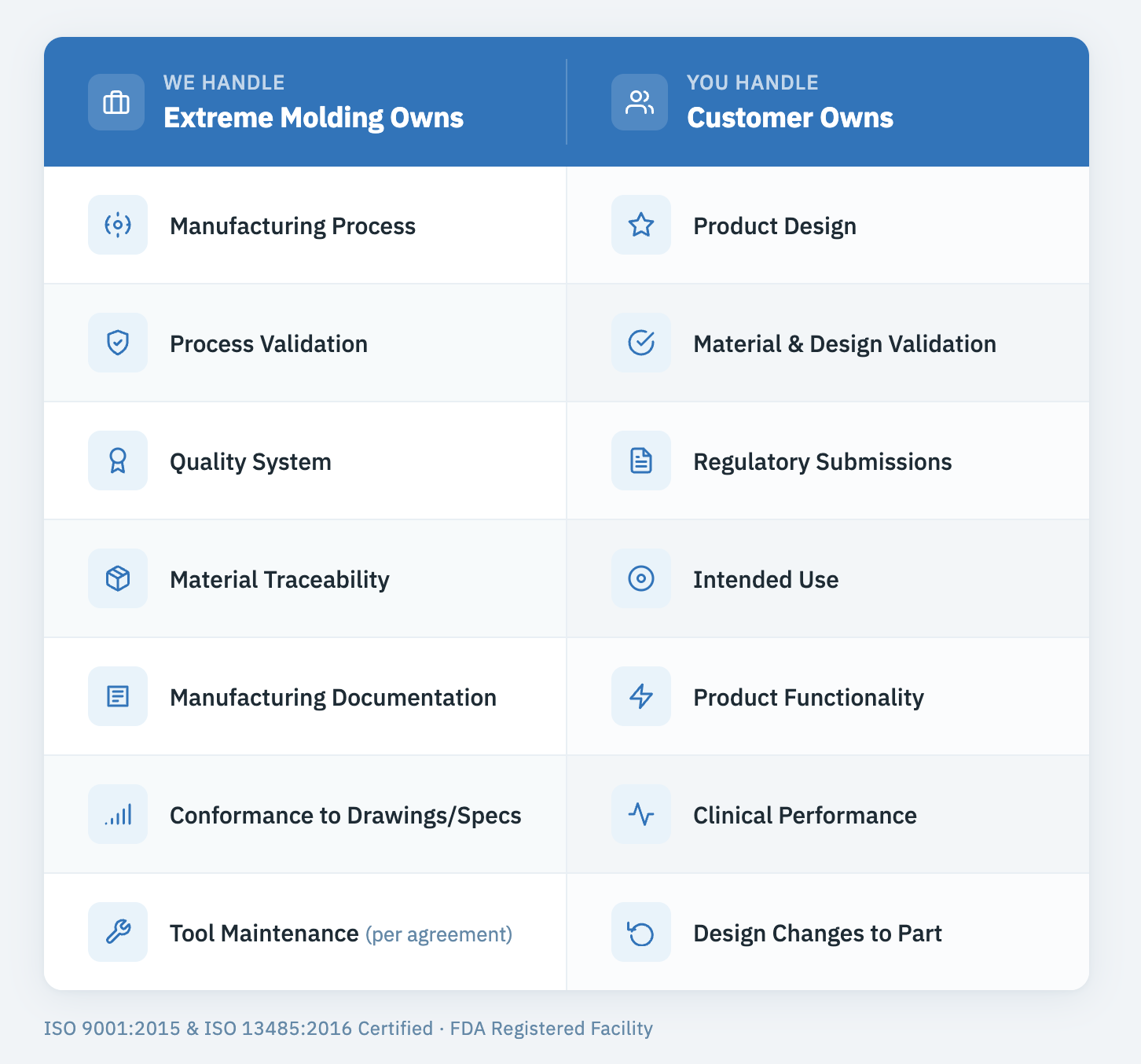Click the Manufacturing Process gear icon

pos(118,225)
